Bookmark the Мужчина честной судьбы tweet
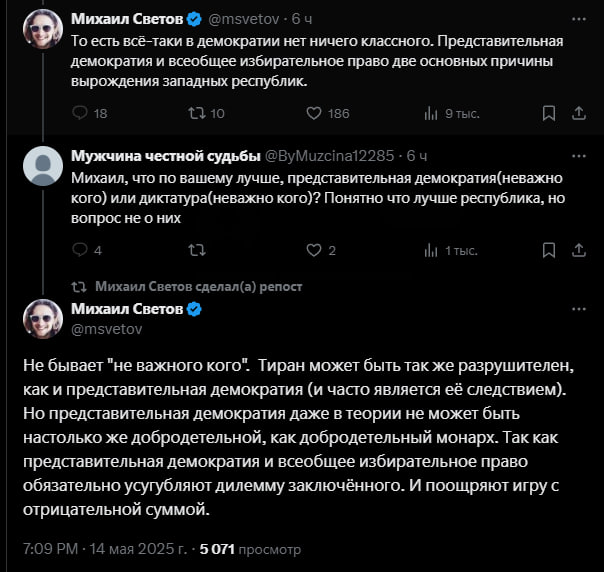The width and height of the screenshot is (604, 572). (548, 250)
